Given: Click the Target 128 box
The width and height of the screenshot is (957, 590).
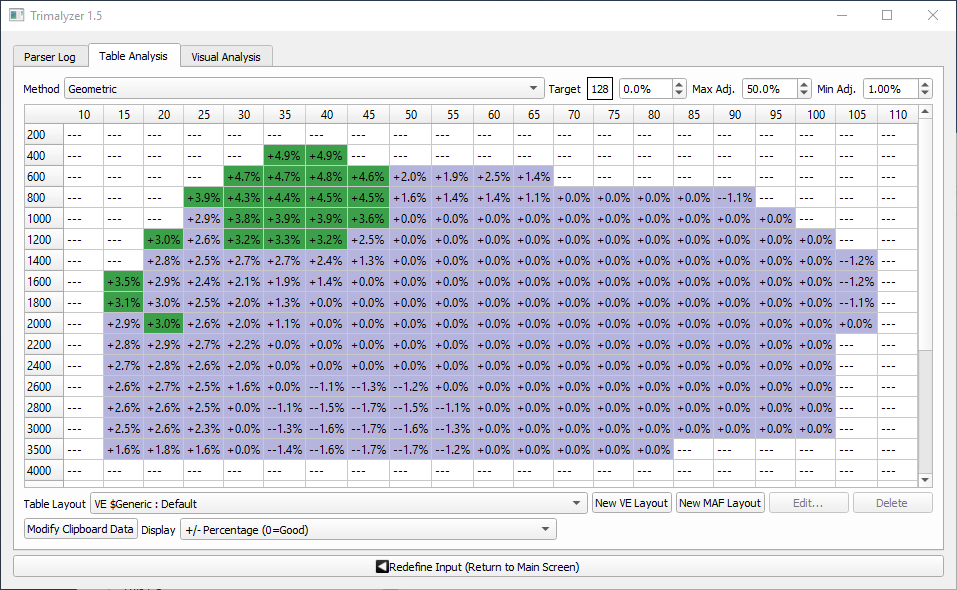Looking at the screenshot, I should tap(600, 89).
